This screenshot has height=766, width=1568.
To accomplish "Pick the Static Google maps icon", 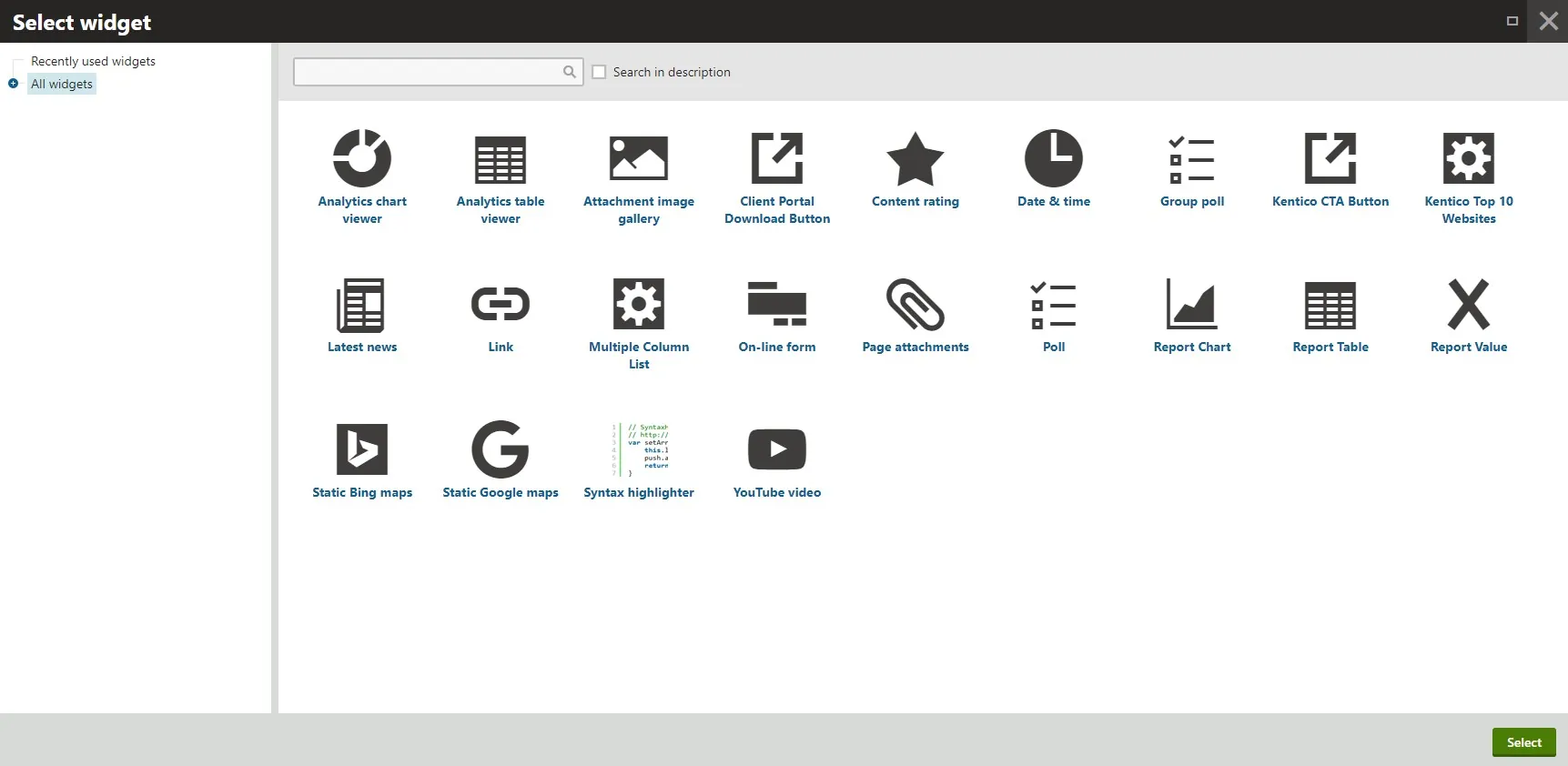I will (x=501, y=449).
